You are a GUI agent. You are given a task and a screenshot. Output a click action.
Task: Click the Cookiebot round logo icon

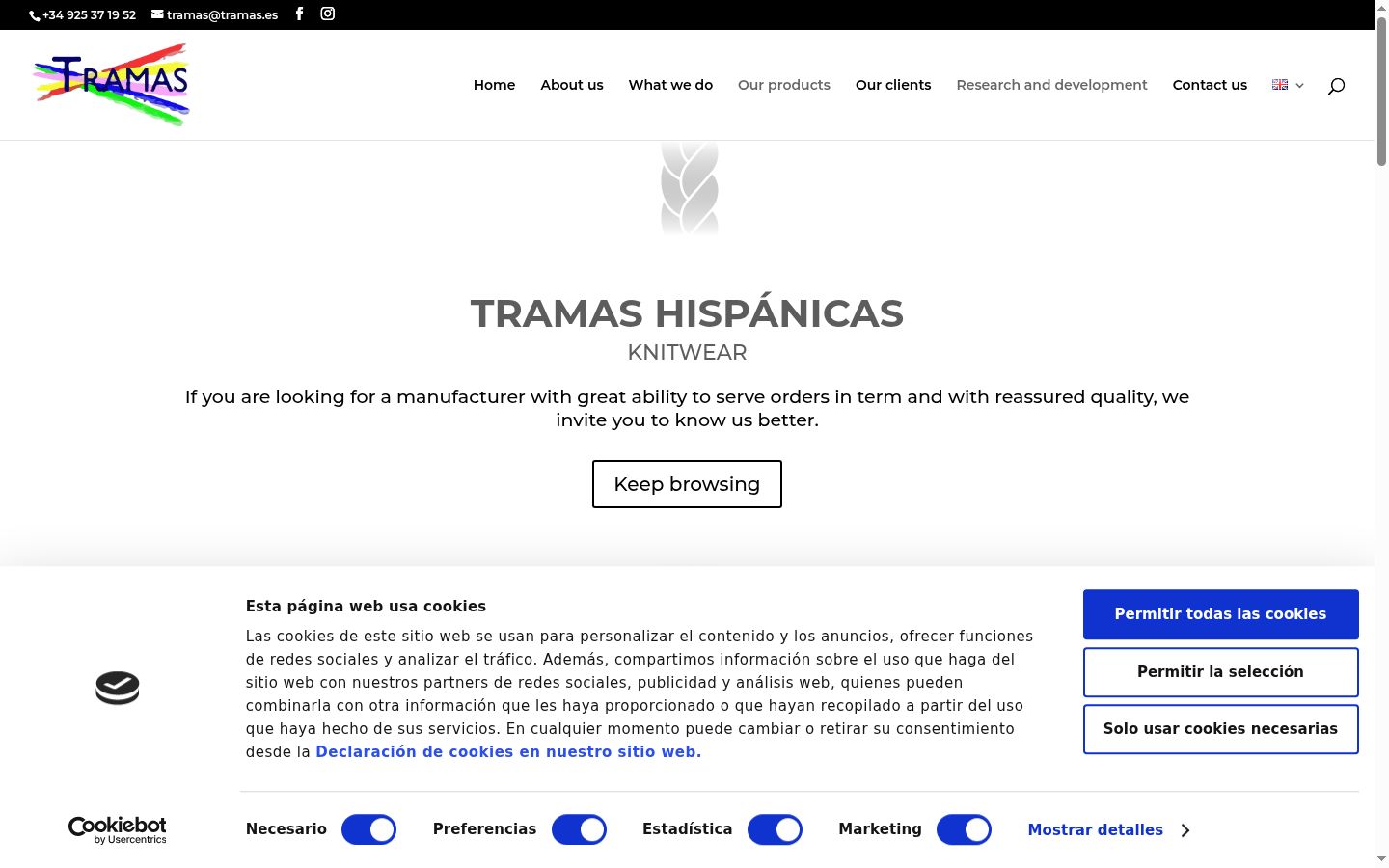tap(118, 688)
